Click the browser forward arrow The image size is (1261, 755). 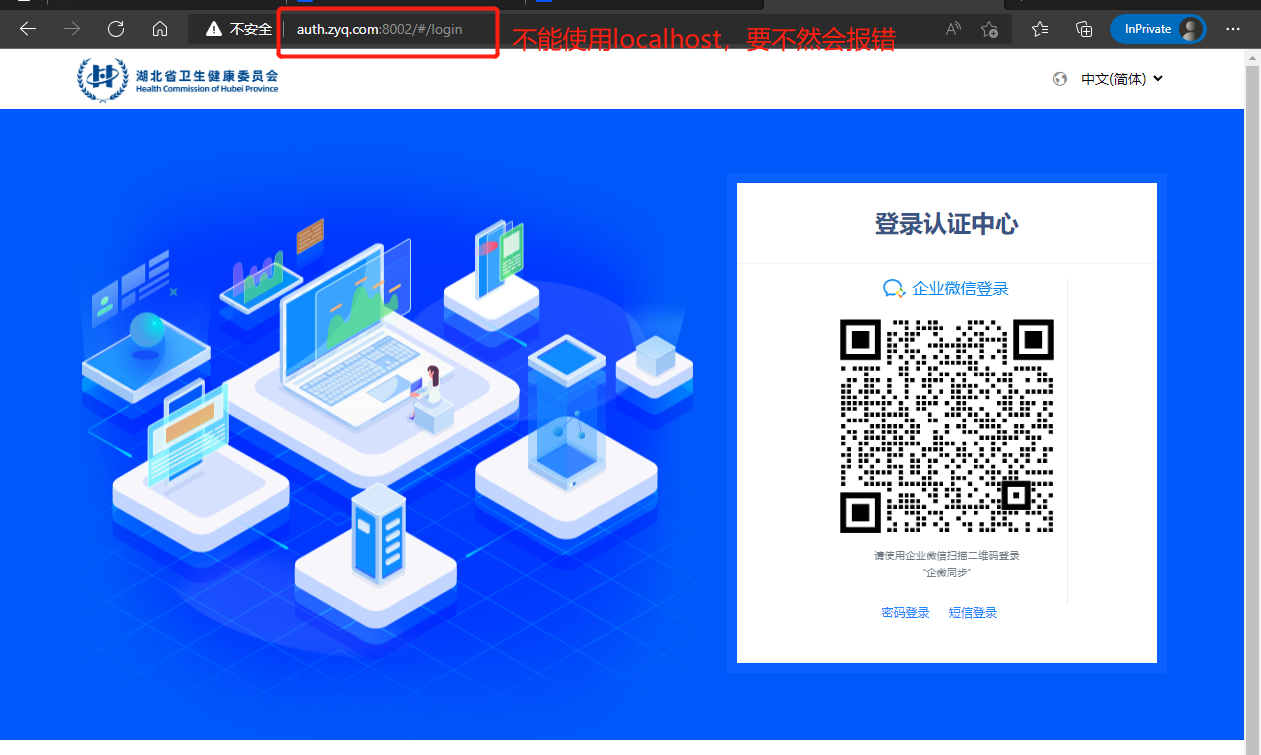click(72, 29)
